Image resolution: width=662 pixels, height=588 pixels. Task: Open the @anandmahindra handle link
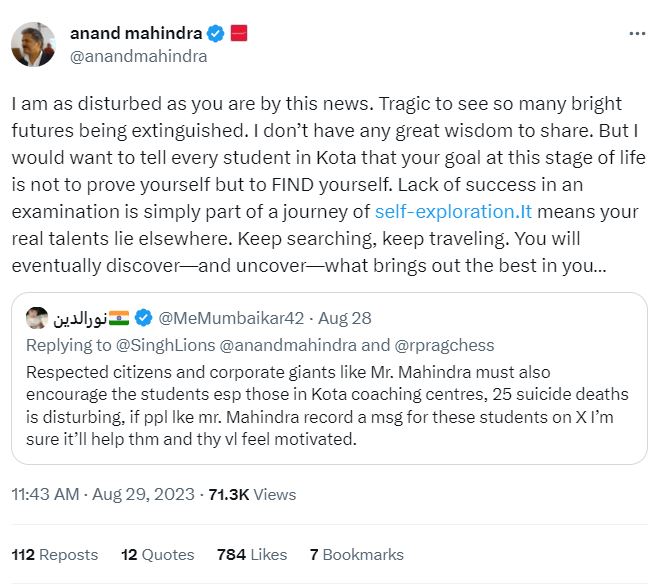(138, 56)
